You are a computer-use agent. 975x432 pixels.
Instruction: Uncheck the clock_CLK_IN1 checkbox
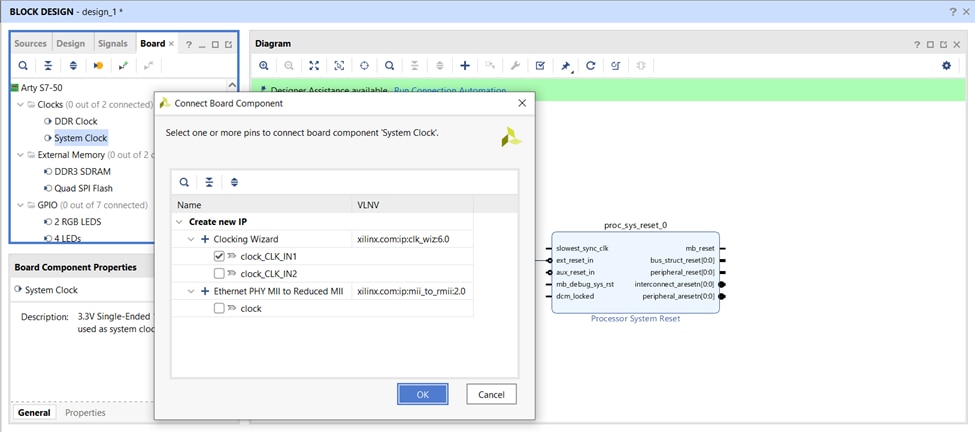coord(219,256)
